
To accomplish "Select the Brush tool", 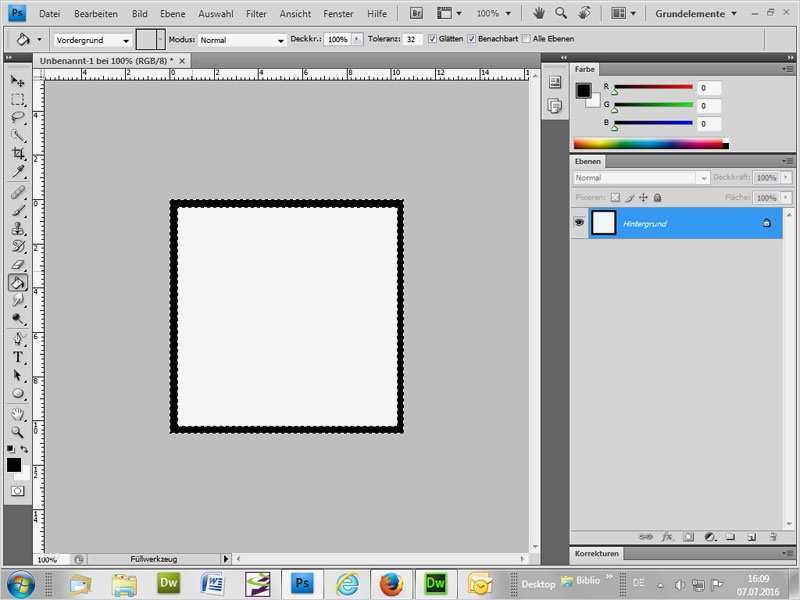I will point(17,210).
